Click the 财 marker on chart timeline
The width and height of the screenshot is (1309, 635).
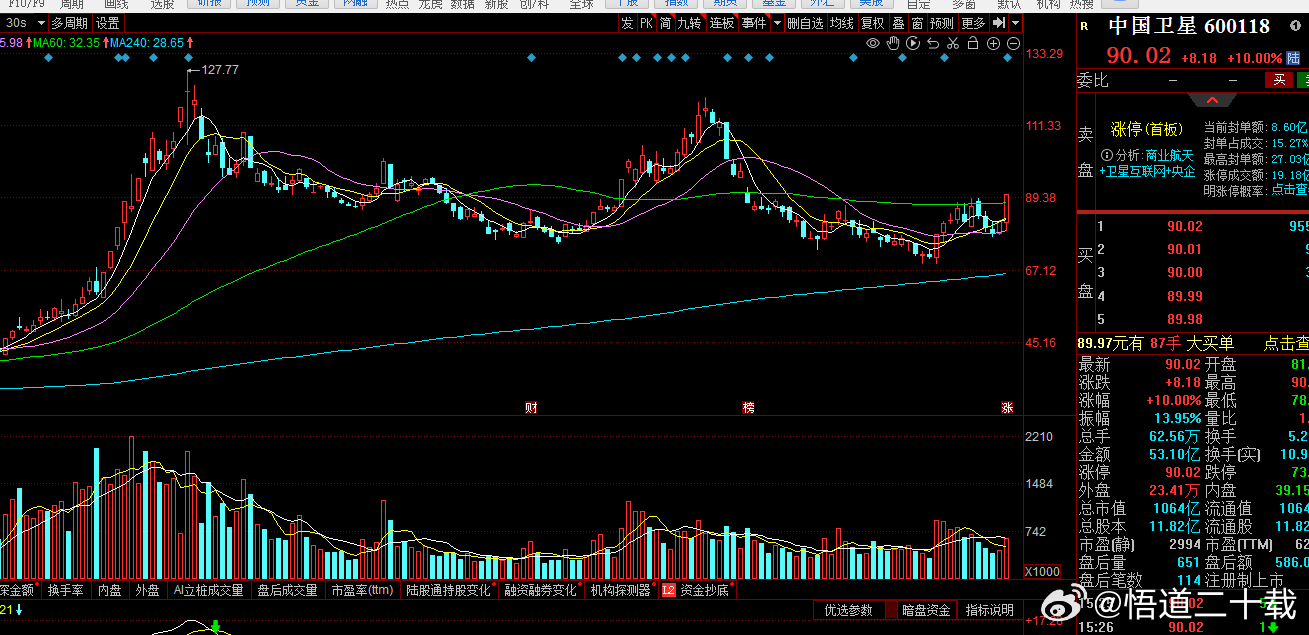tap(531, 407)
